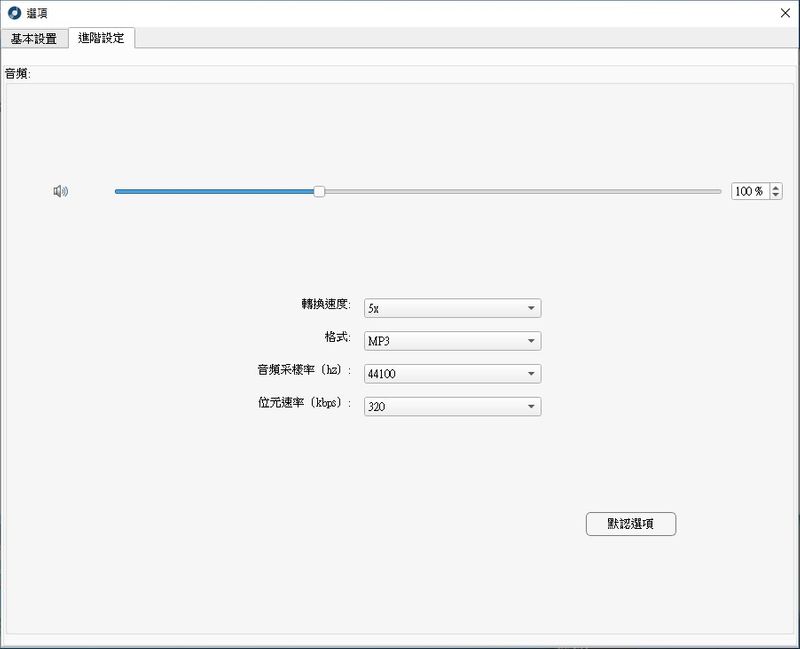Click the blue filled portion of volume slider
The width and height of the screenshot is (800, 649).
(x=214, y=192)
